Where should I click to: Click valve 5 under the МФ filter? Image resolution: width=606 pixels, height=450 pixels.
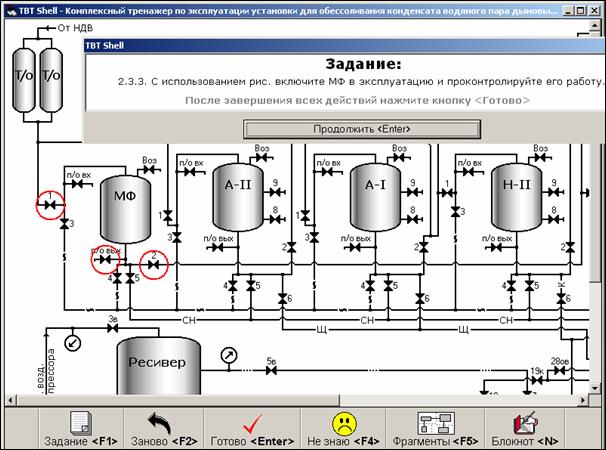[130, 278]
